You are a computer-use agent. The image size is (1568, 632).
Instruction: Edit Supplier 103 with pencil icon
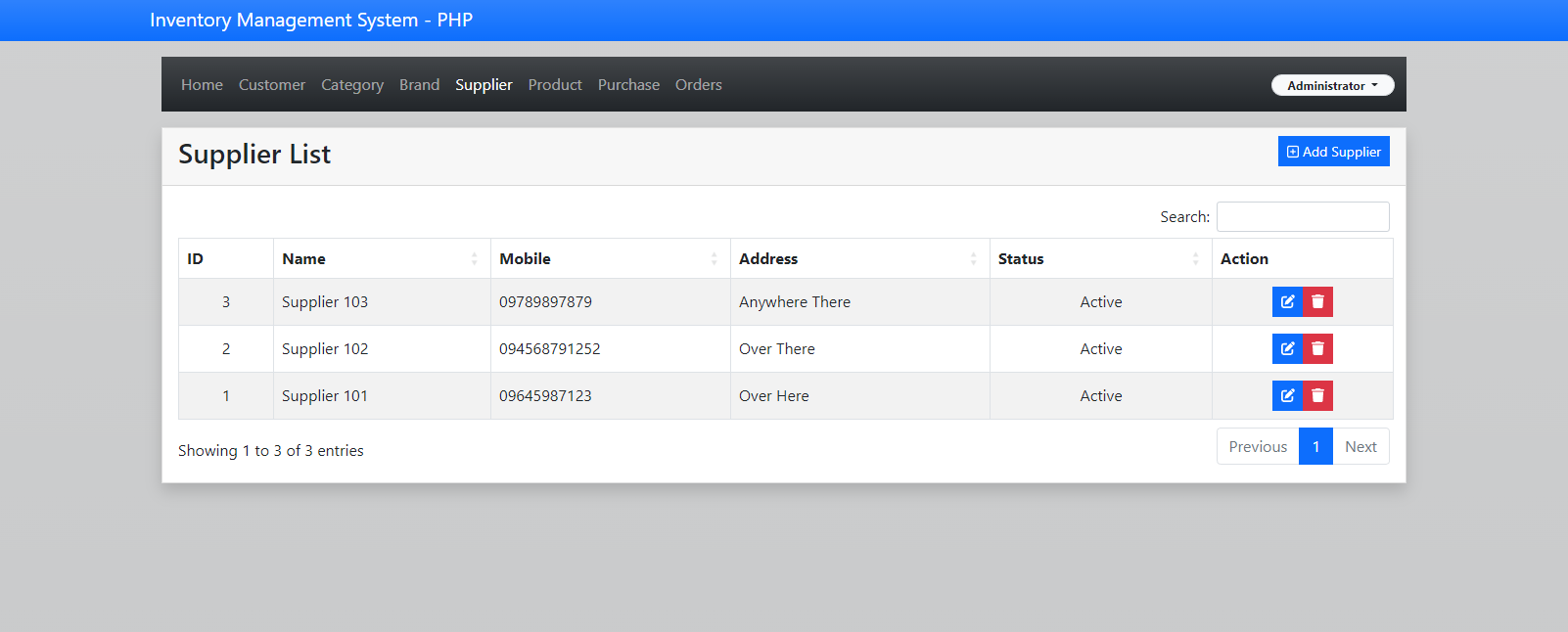tap(1287, 301)
